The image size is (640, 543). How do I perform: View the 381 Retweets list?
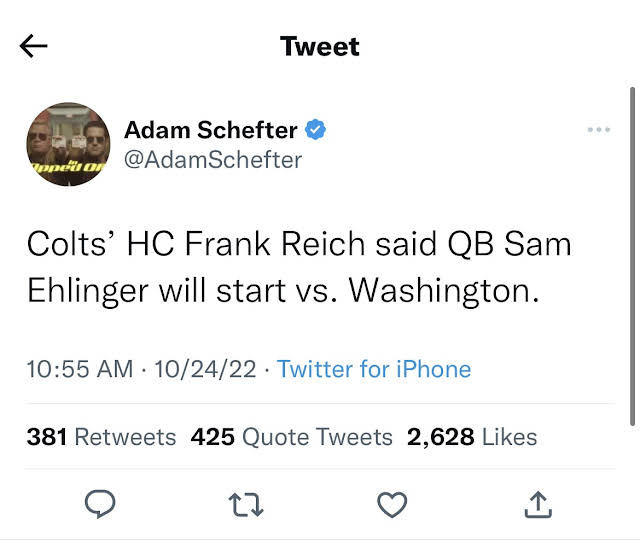pyautogui.click(x=101, y=437)
